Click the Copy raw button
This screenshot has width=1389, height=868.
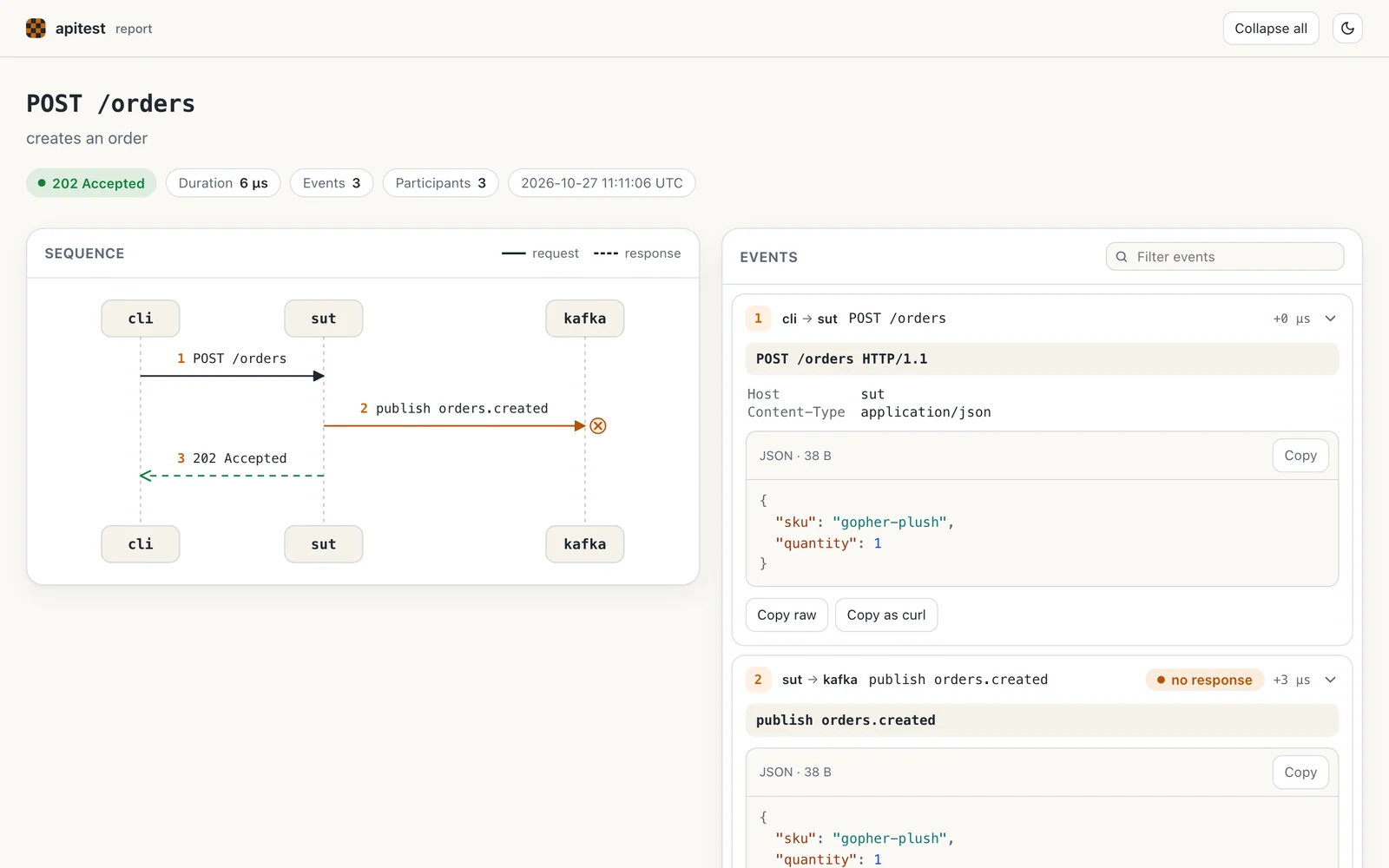coord(787,615)
